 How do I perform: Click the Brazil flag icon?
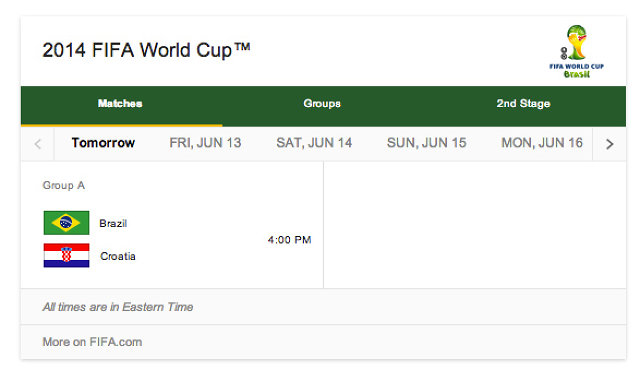click(x=66, y=223)
